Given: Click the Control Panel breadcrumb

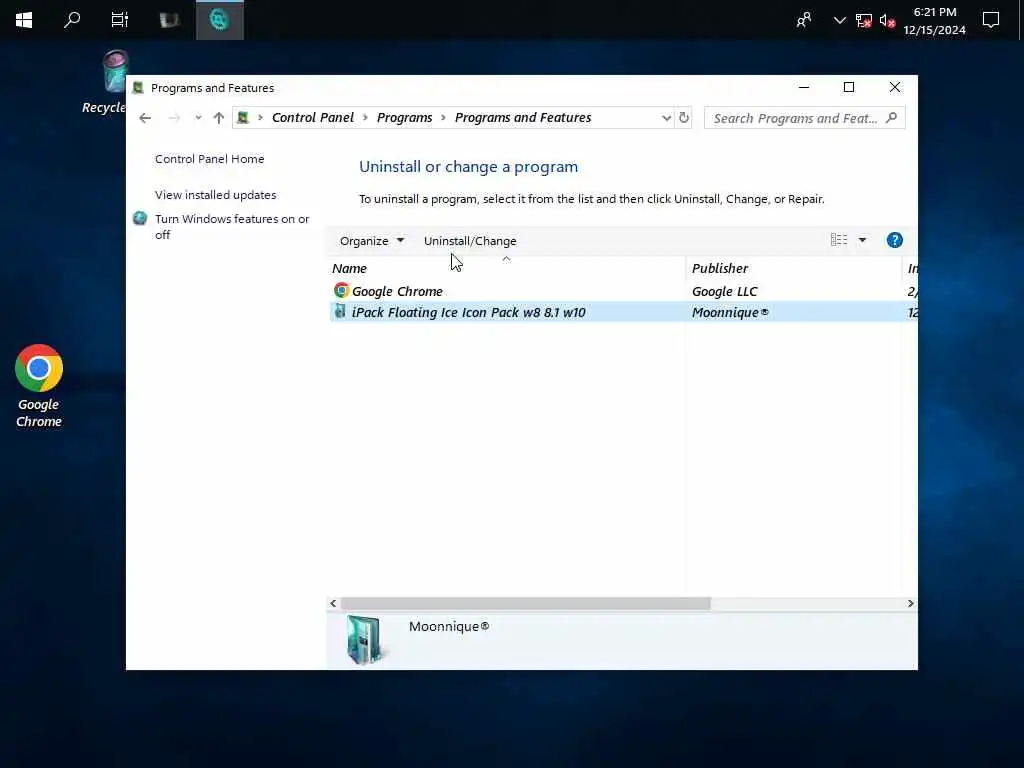Looking at the screenshot, I should 313,118.
